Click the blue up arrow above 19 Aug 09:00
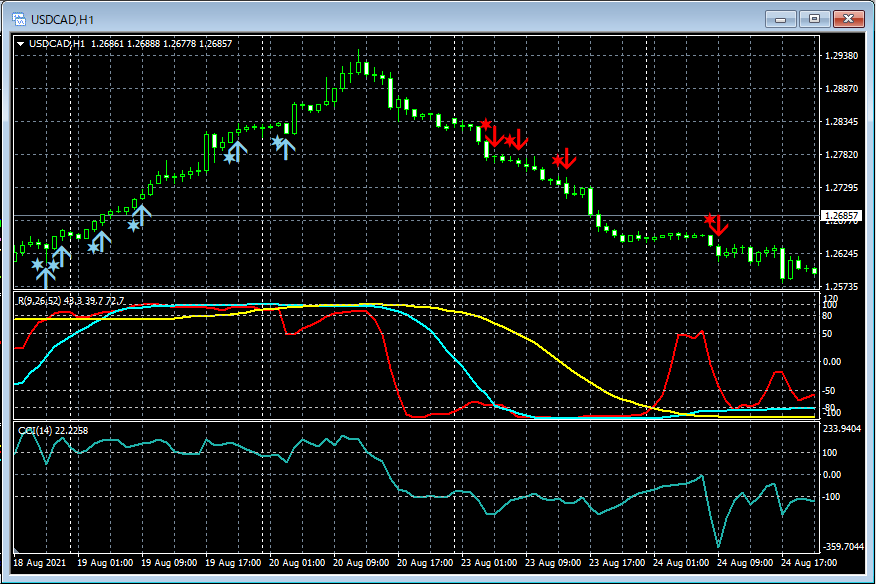Viewport: 877px width, 584px height. (x=141, y=214)
